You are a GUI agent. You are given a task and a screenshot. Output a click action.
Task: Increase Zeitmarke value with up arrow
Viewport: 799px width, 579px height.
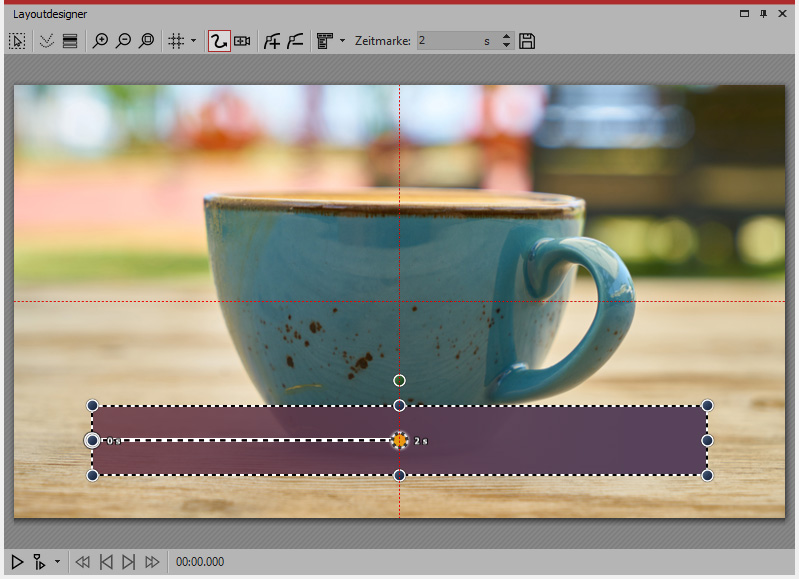(x=506, y=37)
